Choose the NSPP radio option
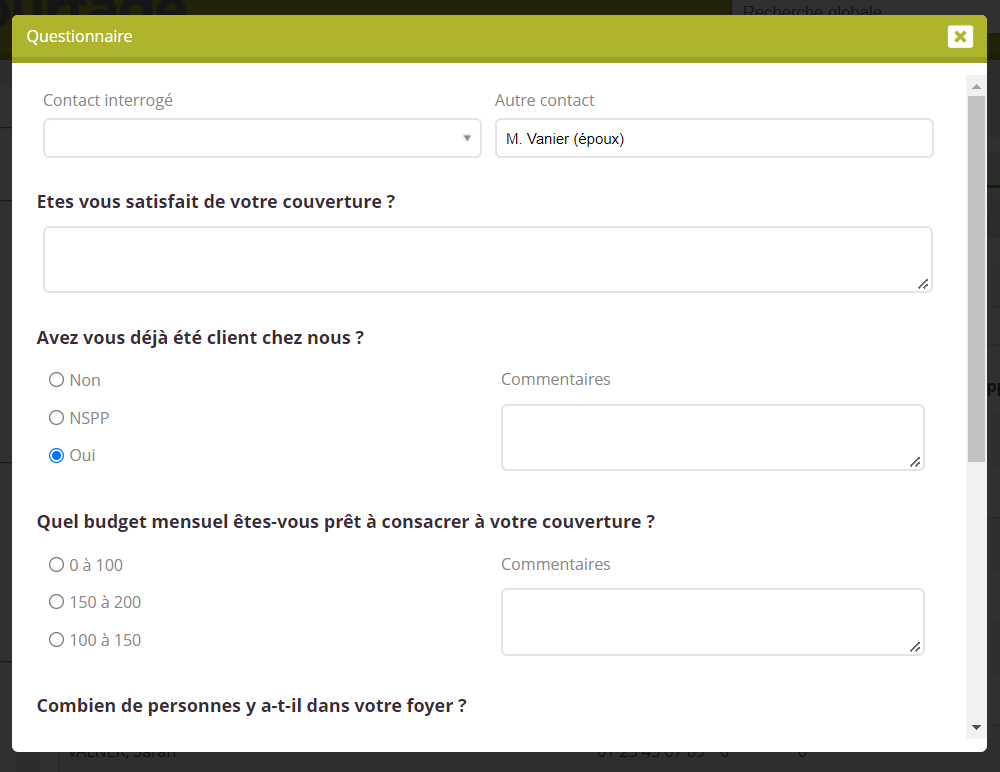Screen dimensions: 1000x772 [57, 418]
